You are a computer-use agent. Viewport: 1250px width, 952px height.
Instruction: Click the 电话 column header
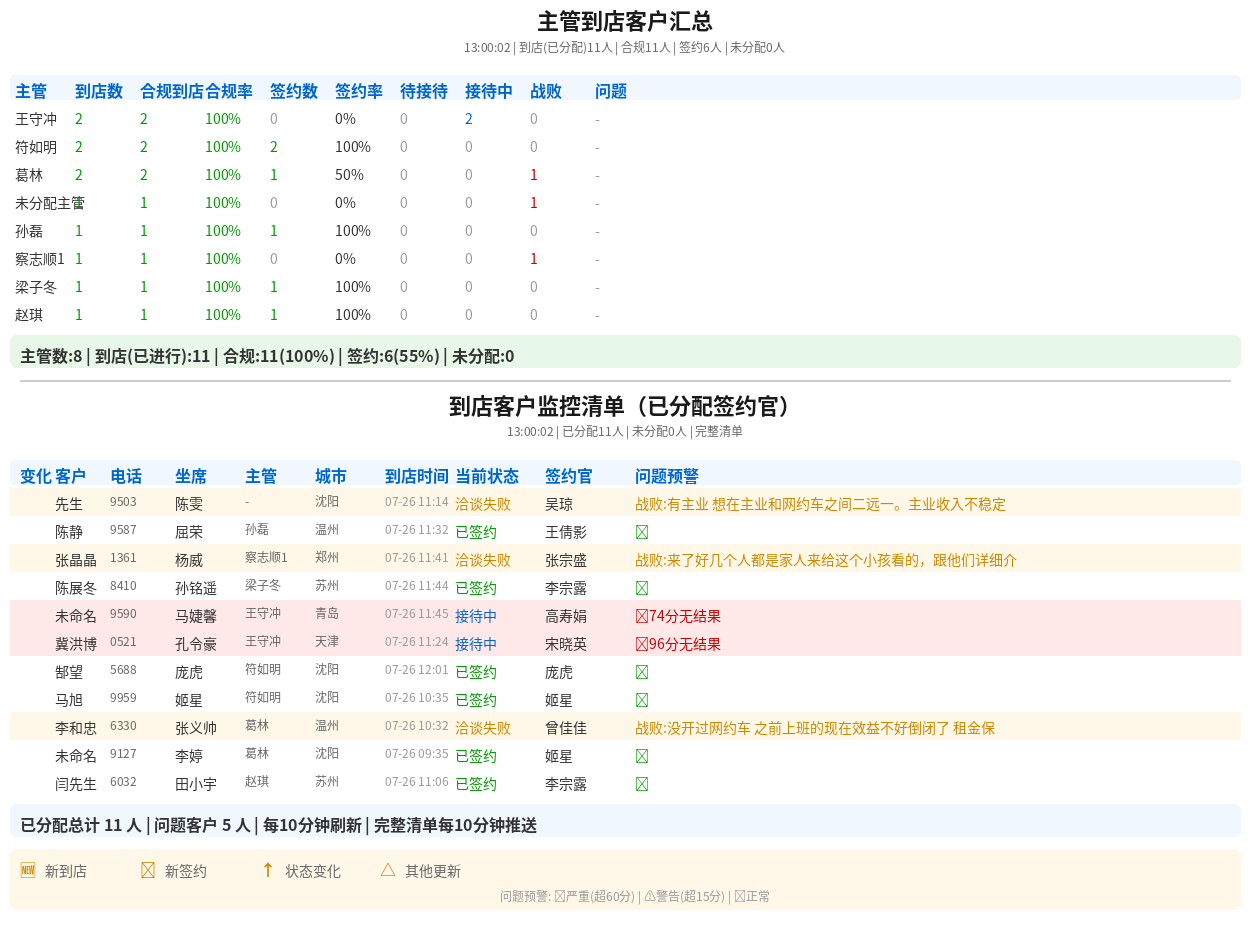click(x=126, y=476)
